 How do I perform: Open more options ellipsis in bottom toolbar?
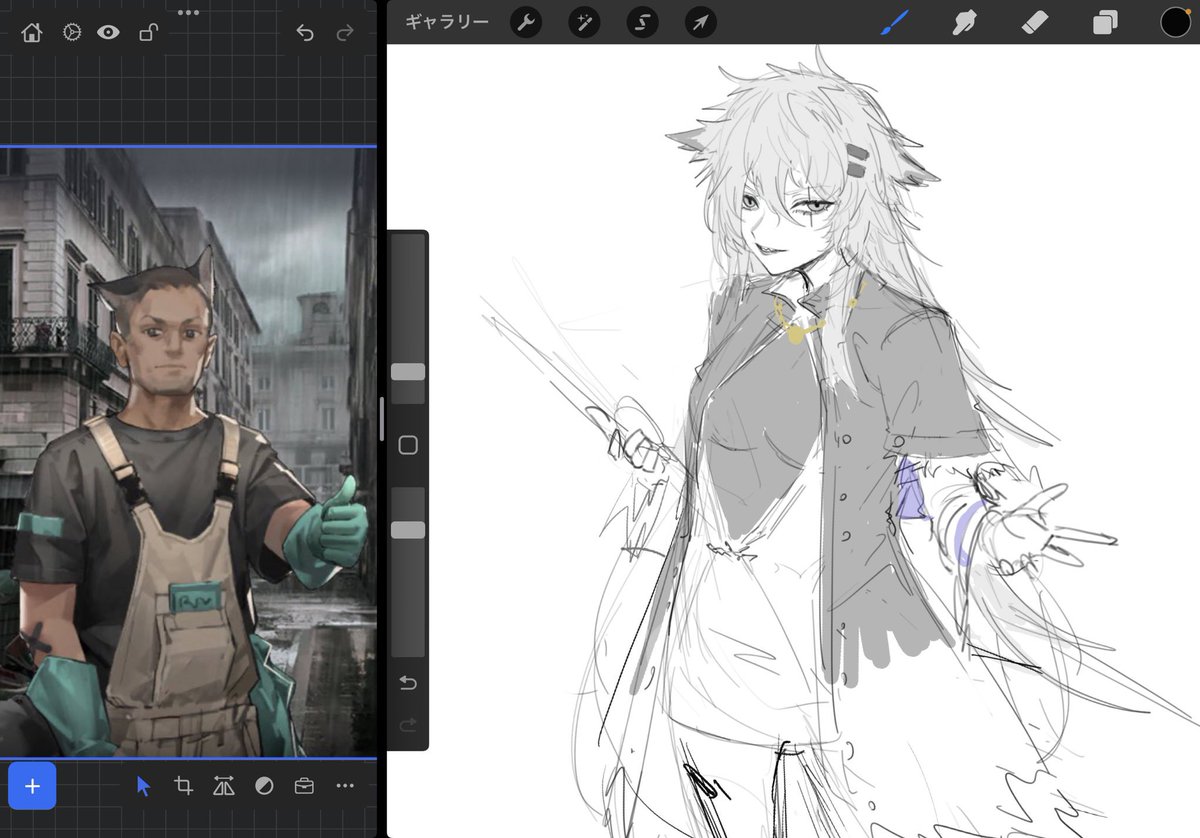[345, 786]
